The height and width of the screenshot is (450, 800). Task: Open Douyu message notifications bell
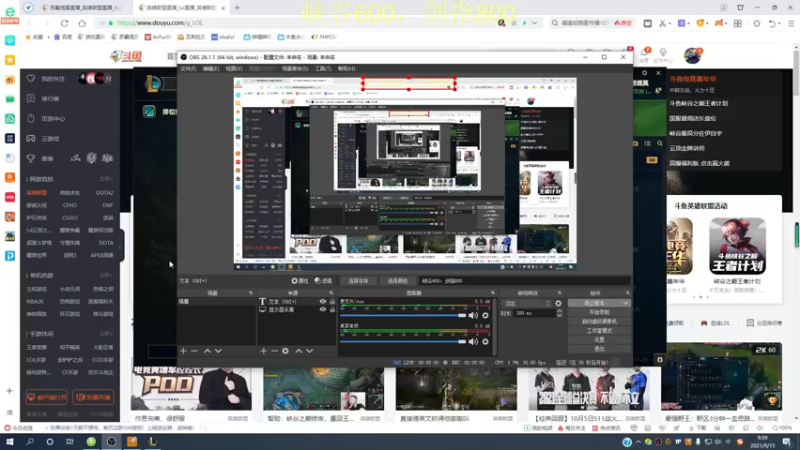(x=644, y=53)
